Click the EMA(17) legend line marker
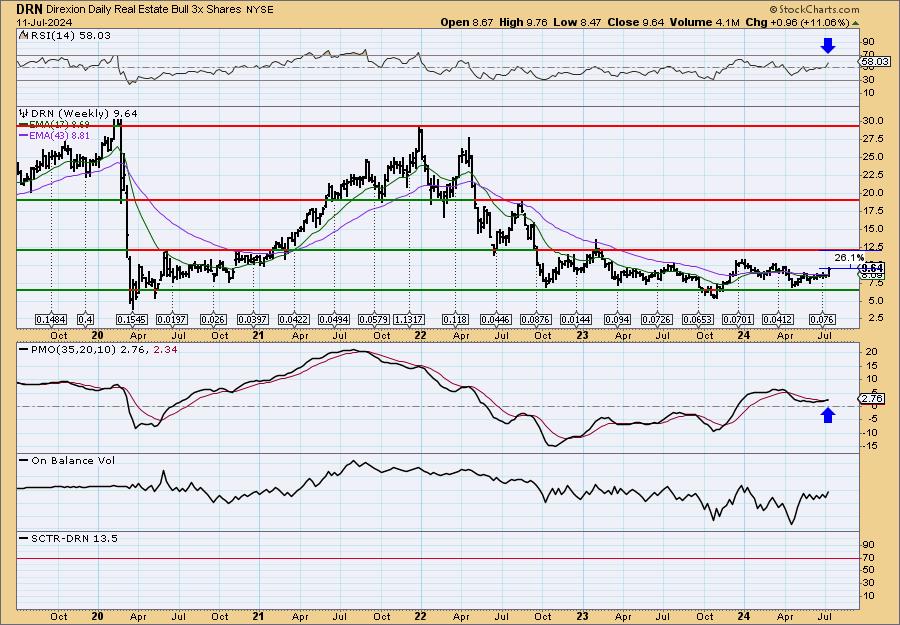The image size is (900, 625). pyautogui.click(x=24, y=124)
